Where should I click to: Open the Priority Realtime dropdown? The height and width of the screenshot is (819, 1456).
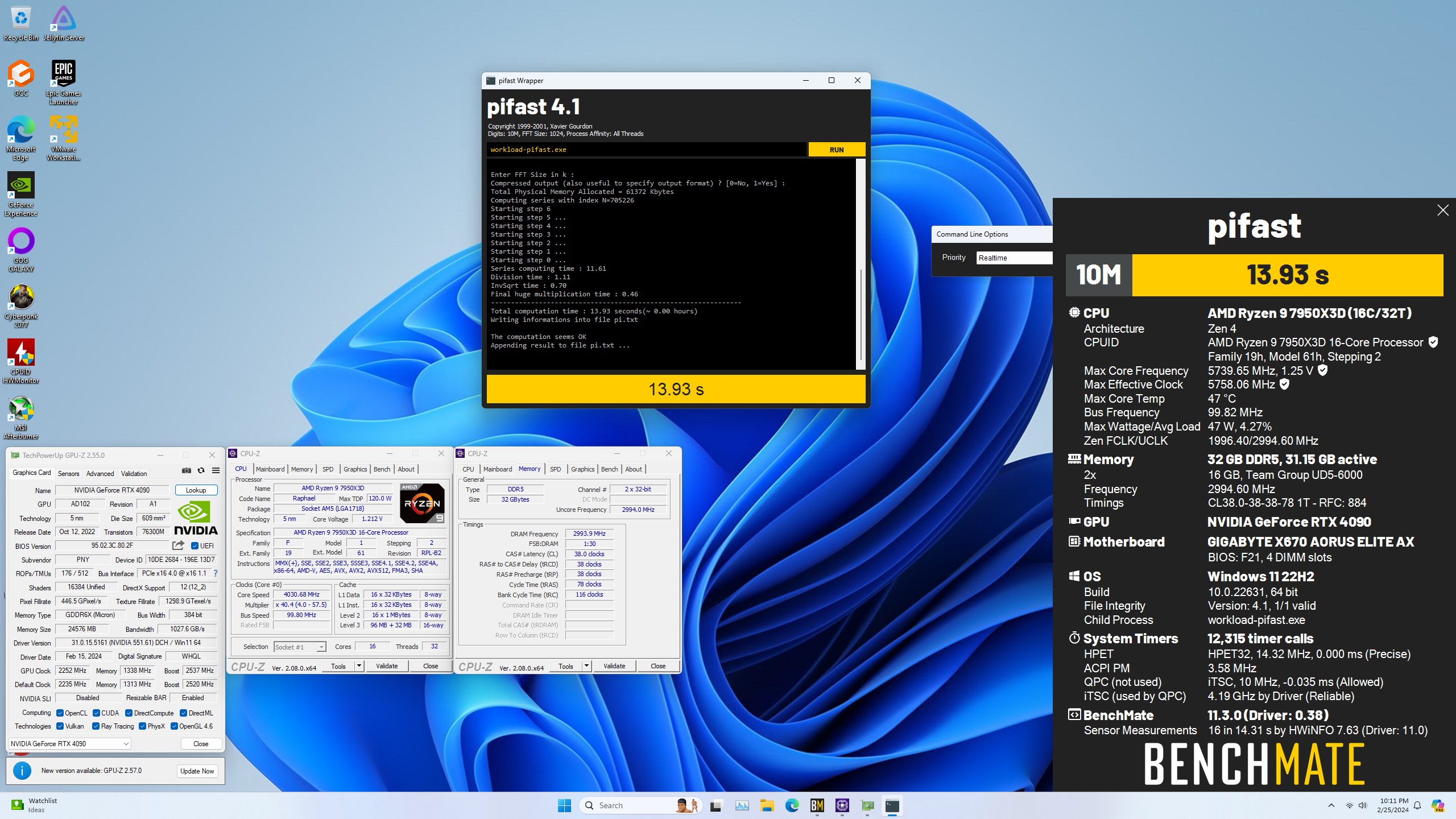click(x=1014, y=258)
